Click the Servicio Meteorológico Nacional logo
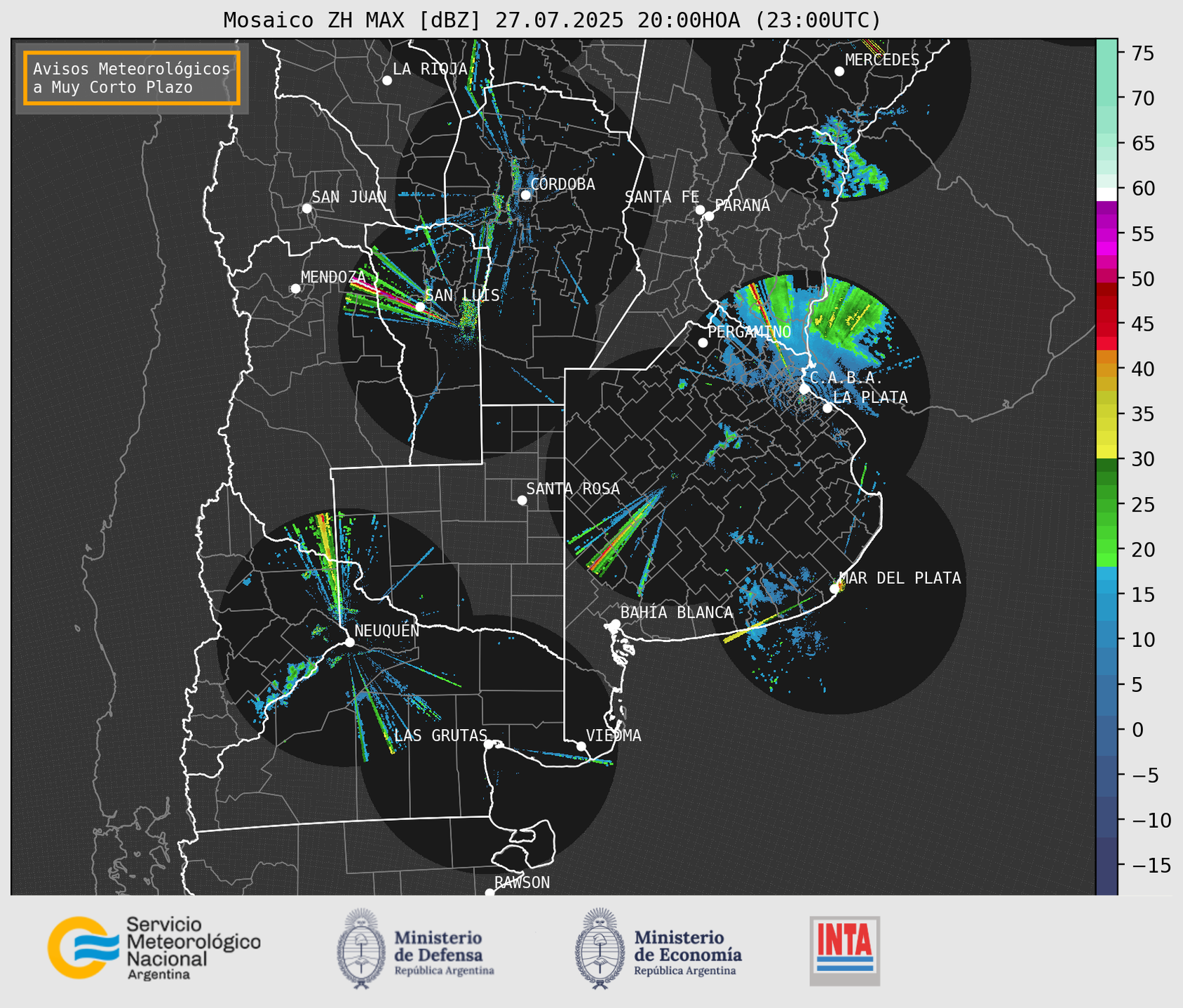This screenshot has height=1008, width=1183. 154,948
